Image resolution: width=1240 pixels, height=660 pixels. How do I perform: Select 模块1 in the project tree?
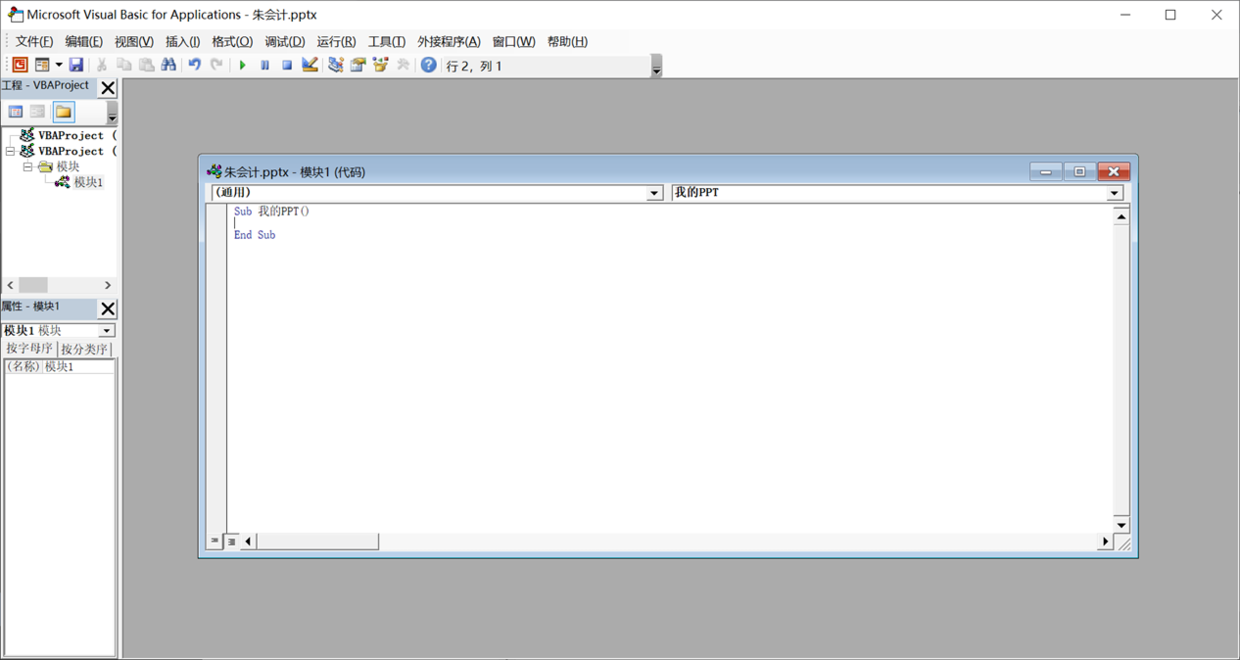pos(87,182)
